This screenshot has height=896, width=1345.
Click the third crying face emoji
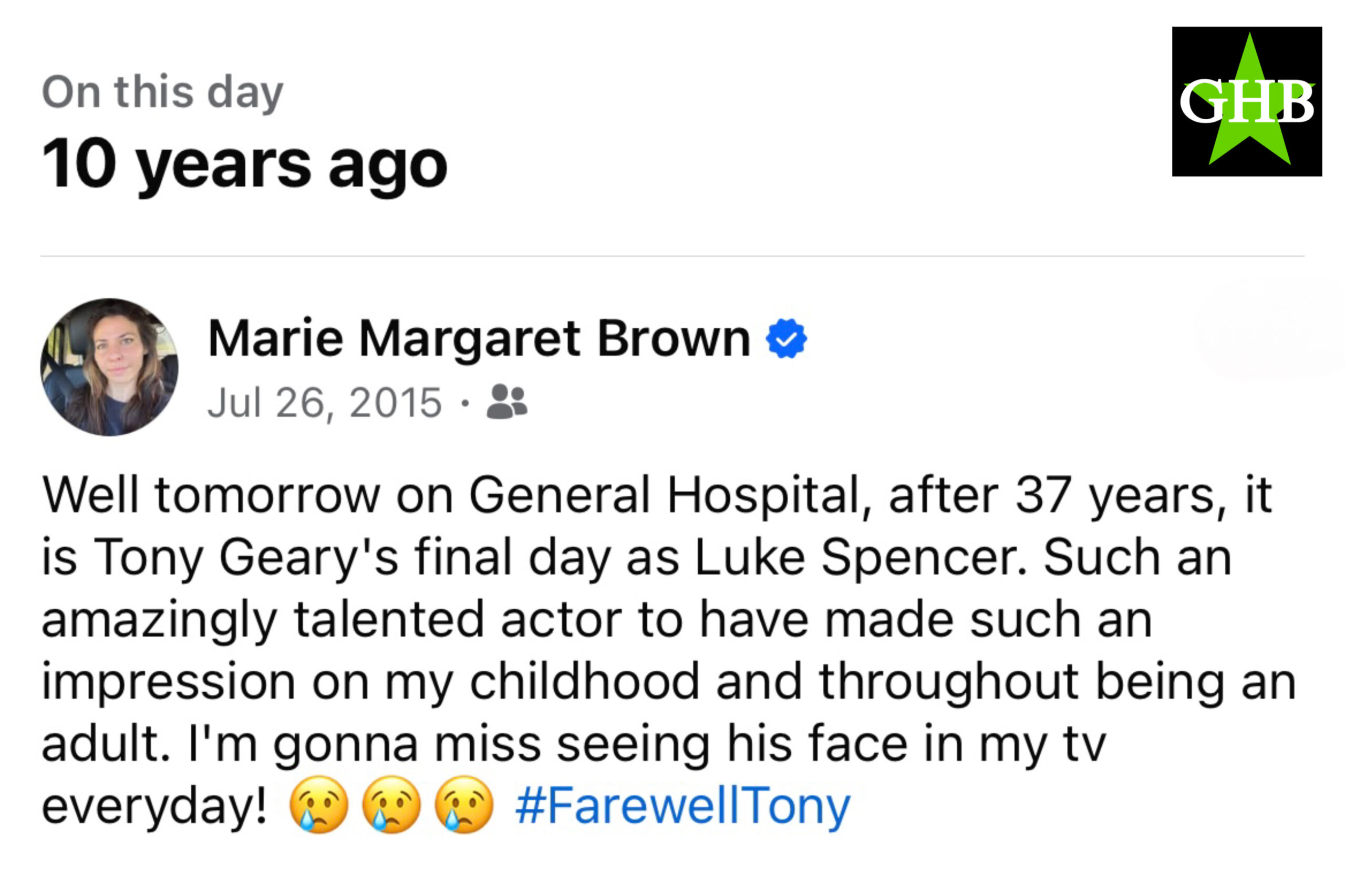tap(464, 805)
